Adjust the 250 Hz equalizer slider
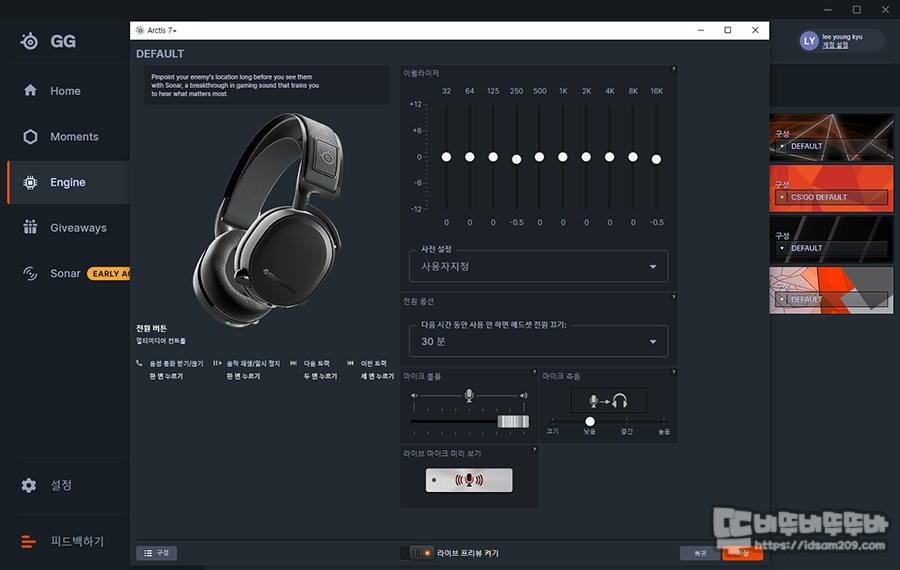The image size is (900, 570). pyautogui.click(x=516, y=159)
